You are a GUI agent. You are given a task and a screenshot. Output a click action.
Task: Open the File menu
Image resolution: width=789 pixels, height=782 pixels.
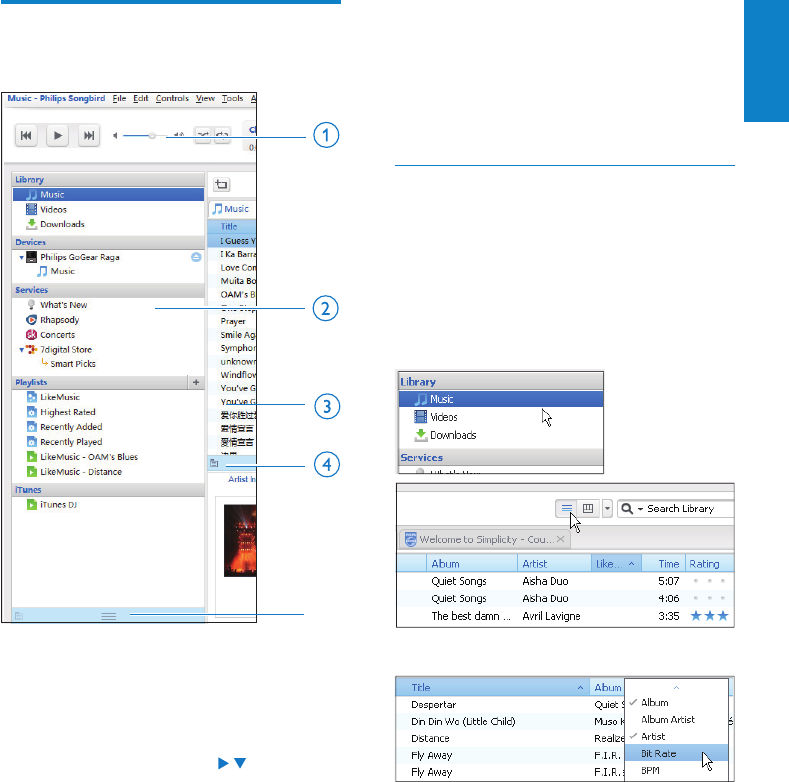[x=119, y=98]
